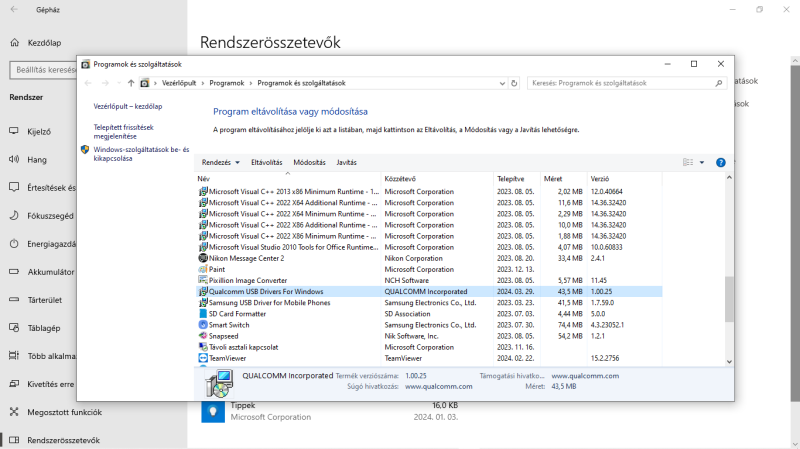The width and height of the screenshot is (800, 449).
Task: Select Fókuszsegéd in Gépház sidebar
Action: [50, 215]
